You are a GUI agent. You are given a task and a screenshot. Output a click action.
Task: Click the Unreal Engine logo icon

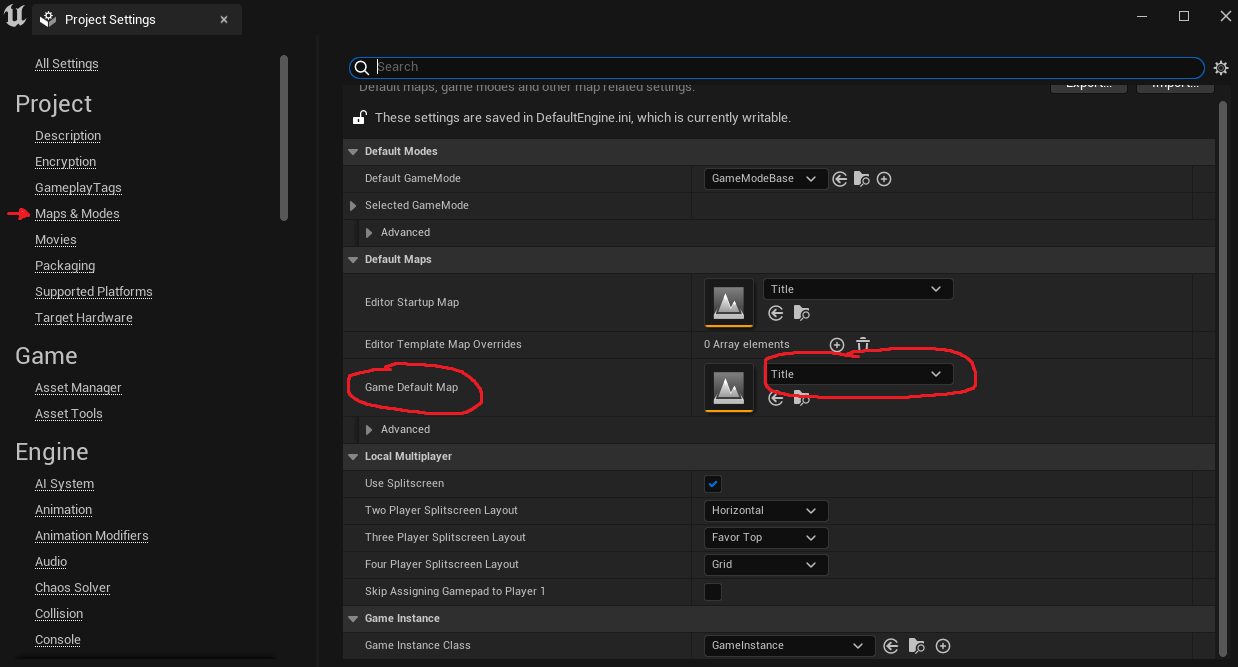[14, 17]
